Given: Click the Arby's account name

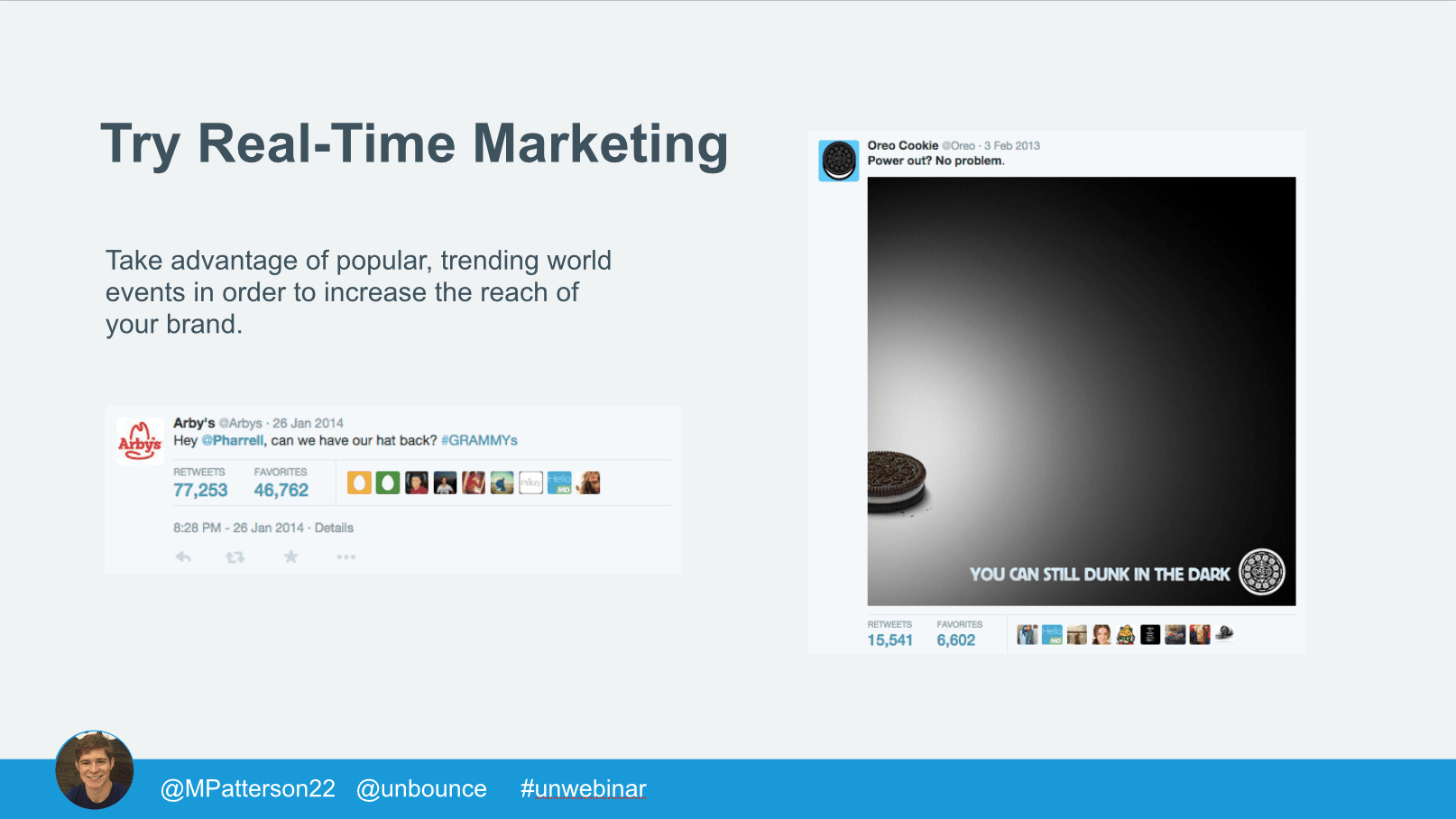Looking at the screenshot, I should [x=194, y=423].
